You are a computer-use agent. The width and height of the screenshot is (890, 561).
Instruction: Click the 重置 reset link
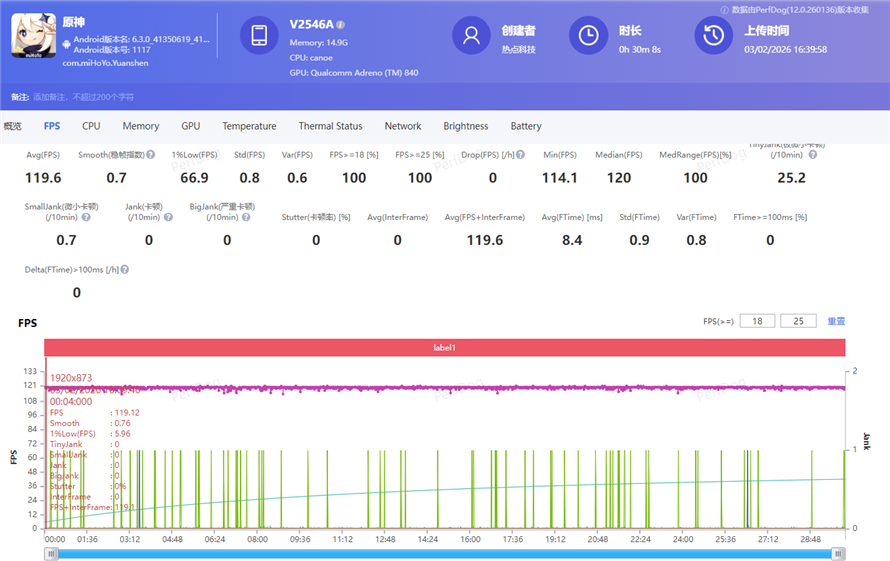click(x=836, y=321)
